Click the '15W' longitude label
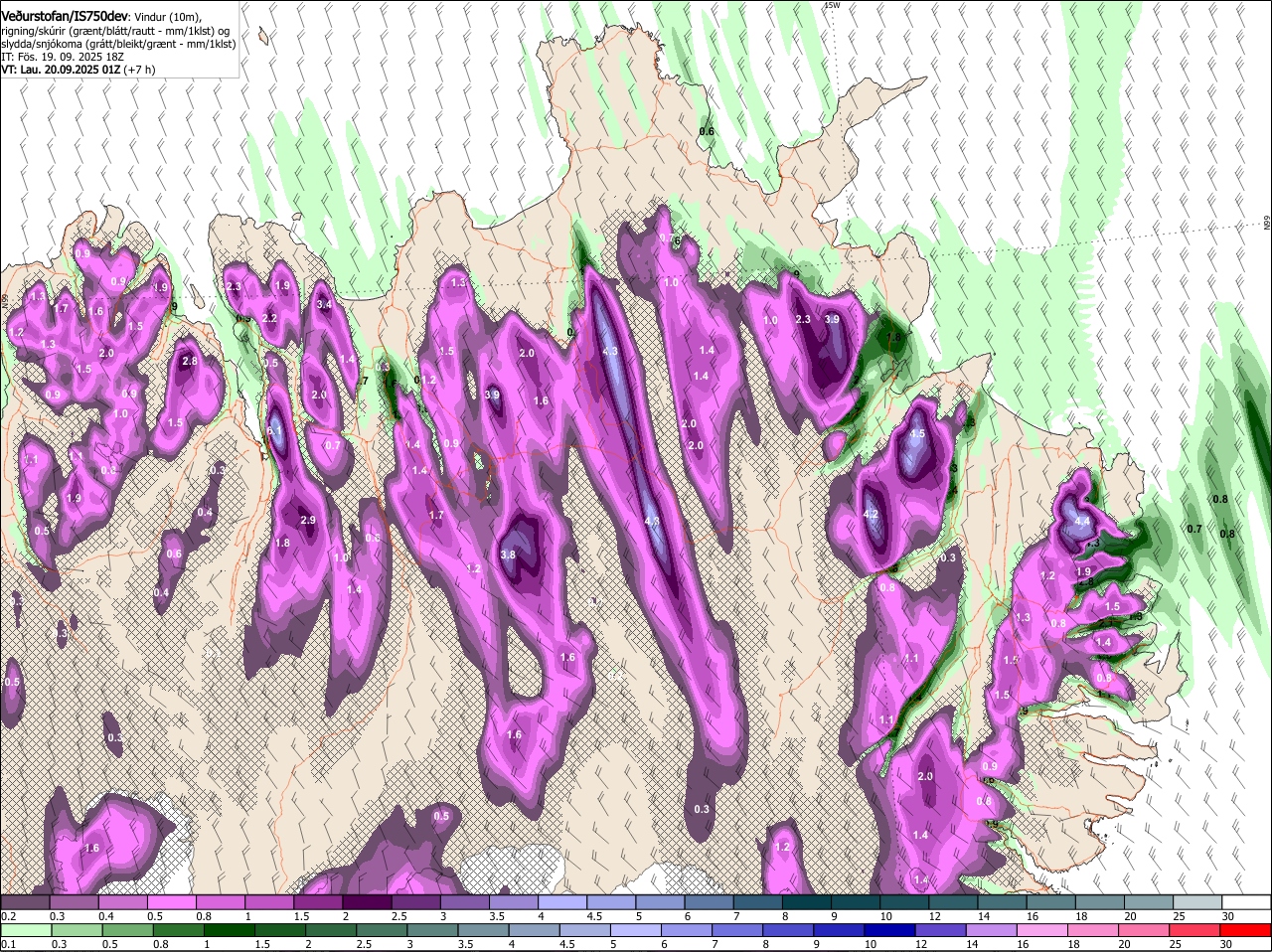This screenshot has width=1272, height=952. [832, 5]
